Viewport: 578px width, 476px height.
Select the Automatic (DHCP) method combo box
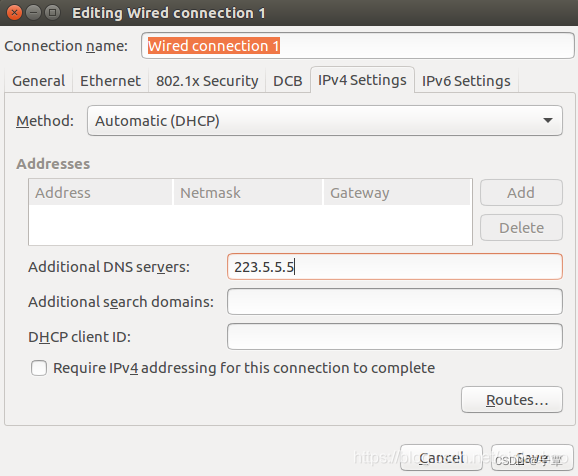click(325, 121)
